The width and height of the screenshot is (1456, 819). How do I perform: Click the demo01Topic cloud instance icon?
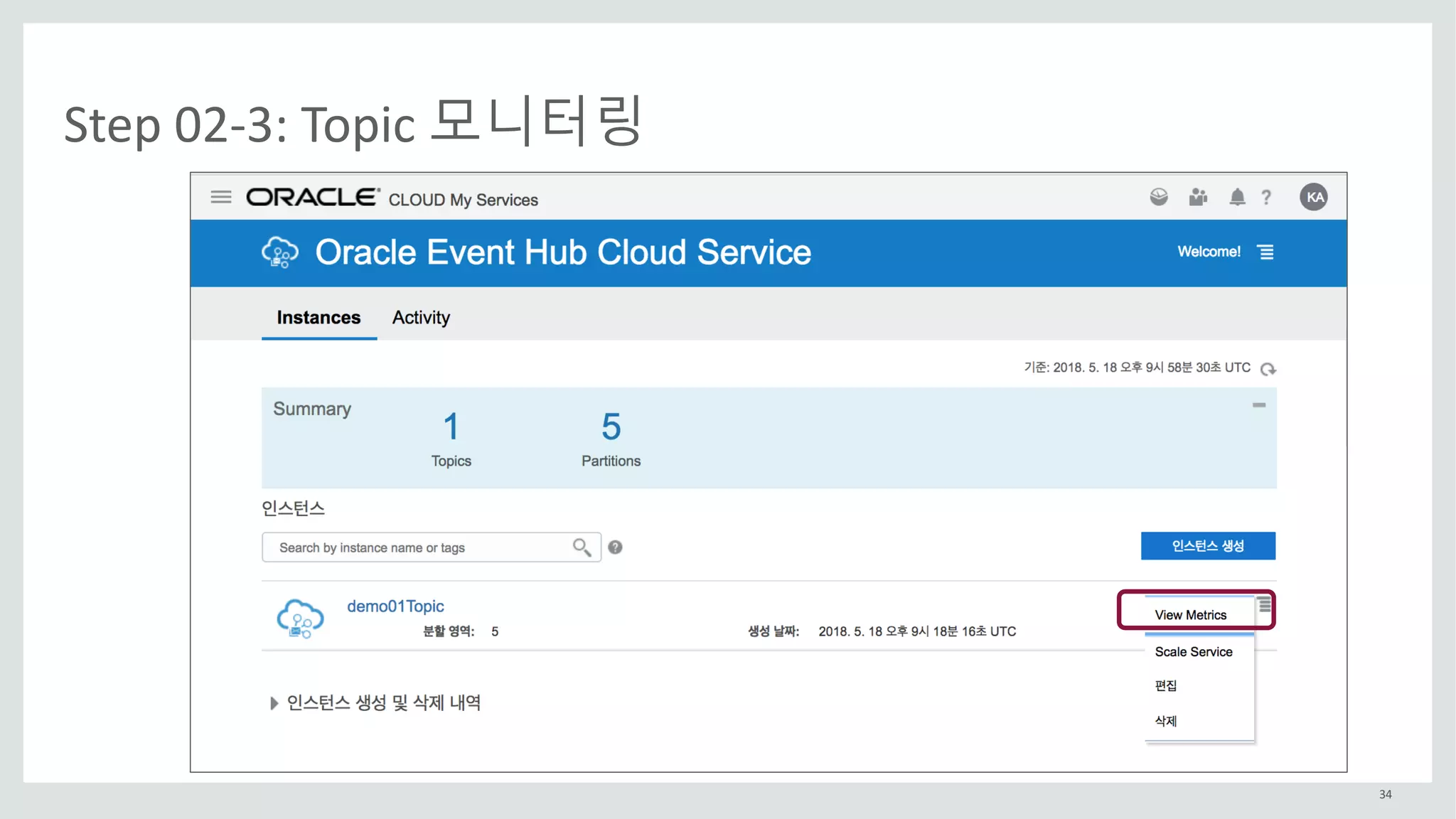tap(300, 618)
